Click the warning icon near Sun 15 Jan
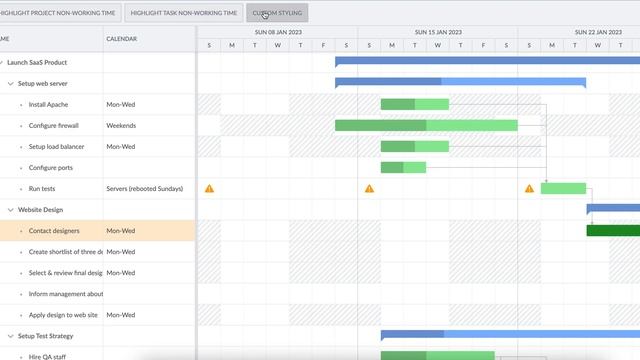Image resolution: width=640 pixels, height=360 pixels. coord(369,189)
